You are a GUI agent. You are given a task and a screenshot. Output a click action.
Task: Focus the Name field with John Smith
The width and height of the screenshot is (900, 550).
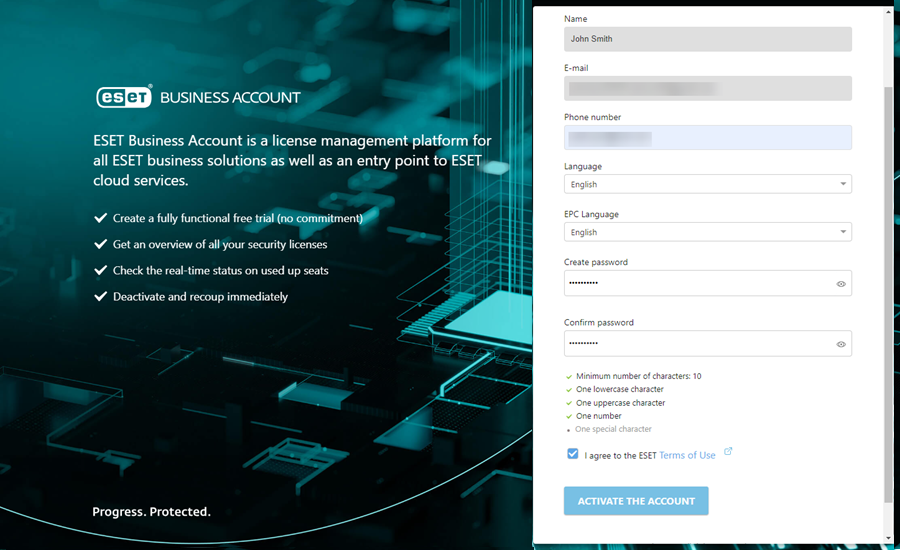click(x=708, y=39)
